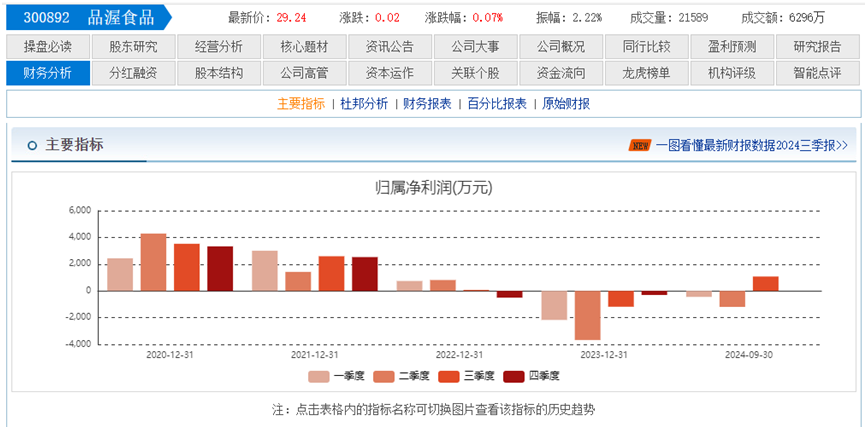Click the 2023 second-quarter bar, the lowest
This screenshot has width=867, height=429.
click(587, 315)
